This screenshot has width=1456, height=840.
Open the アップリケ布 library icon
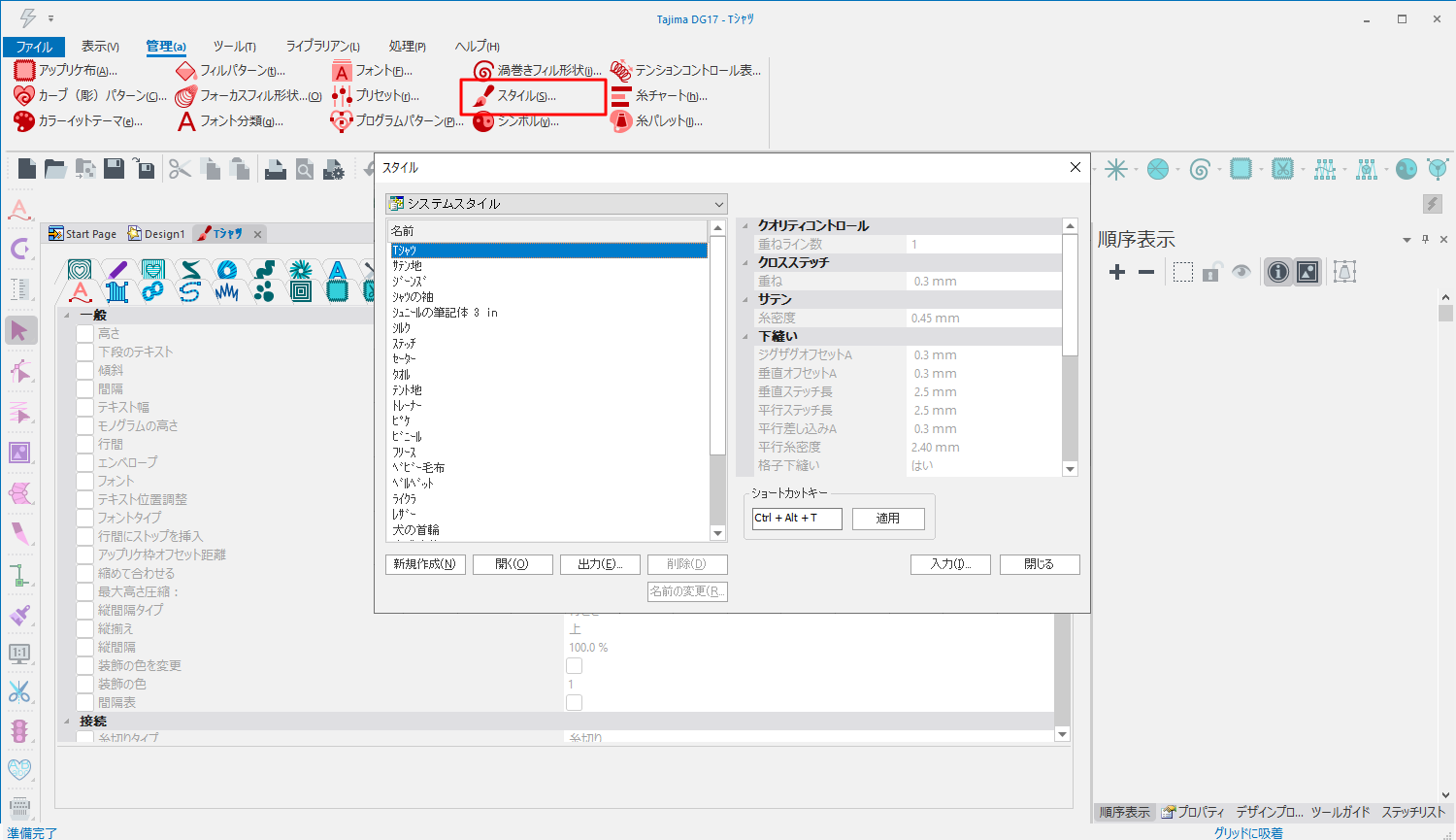click(24, 71)
